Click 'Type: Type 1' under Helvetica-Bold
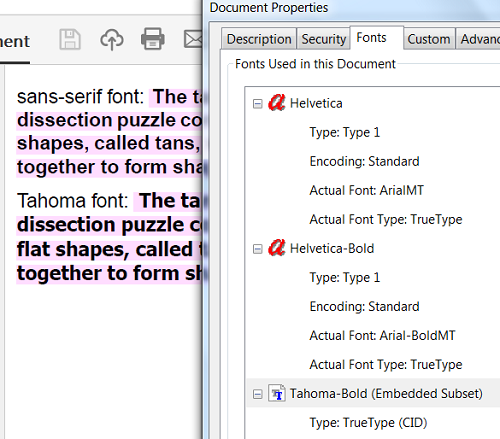 (345, 277)
